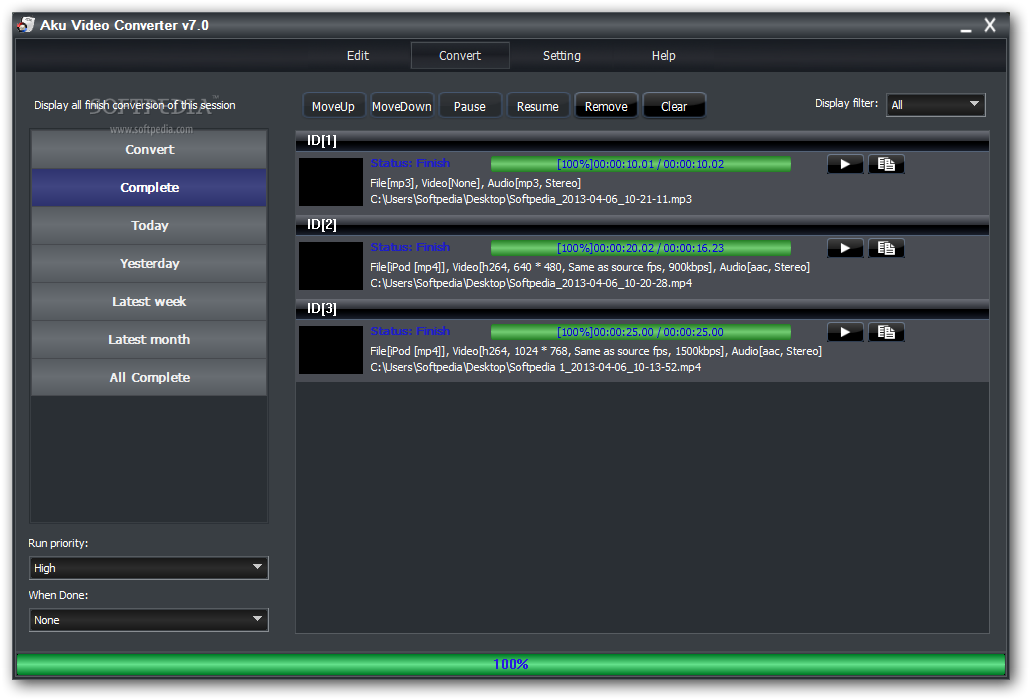Image resolution: width=1030 pixels, height=700 pixels.
Task: Switch to the Convert tab
Action: 460,56
